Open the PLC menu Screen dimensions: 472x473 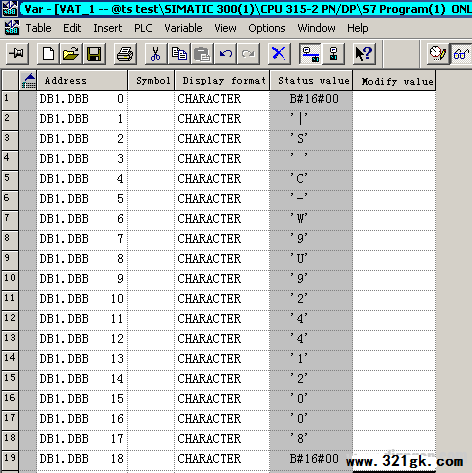[143, 28]
